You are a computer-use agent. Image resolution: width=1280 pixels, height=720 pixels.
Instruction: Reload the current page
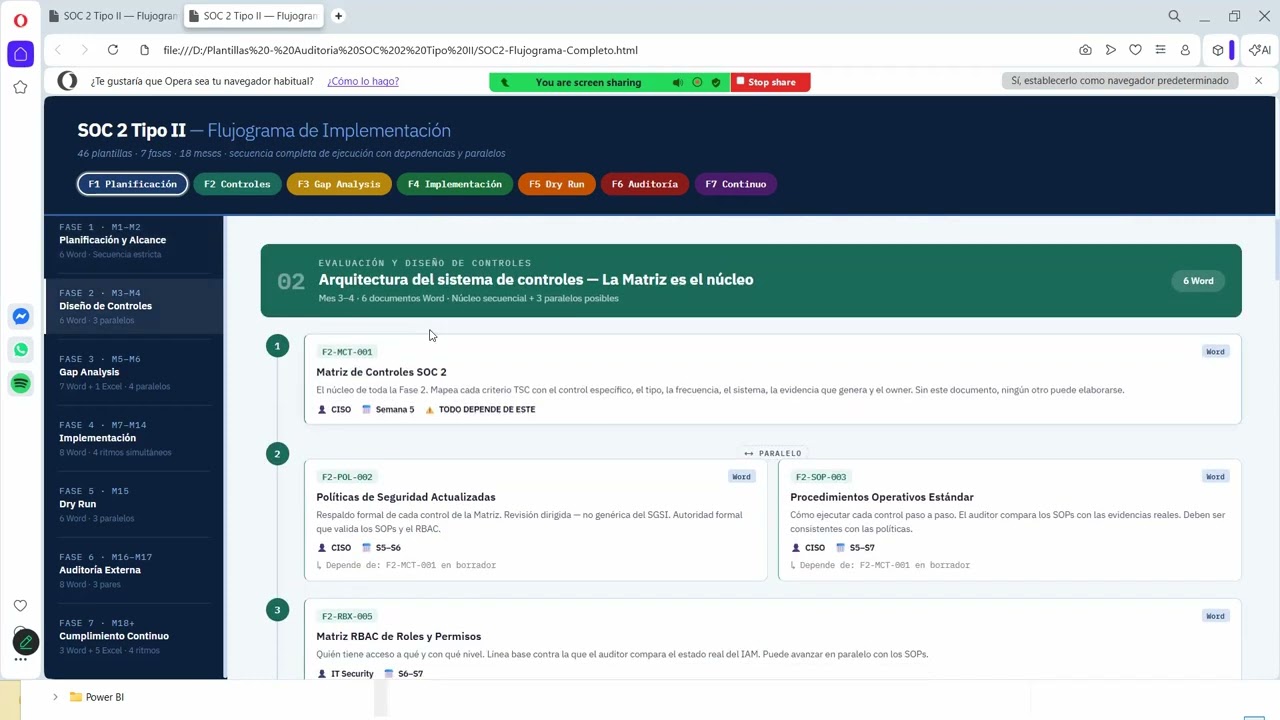113,50
